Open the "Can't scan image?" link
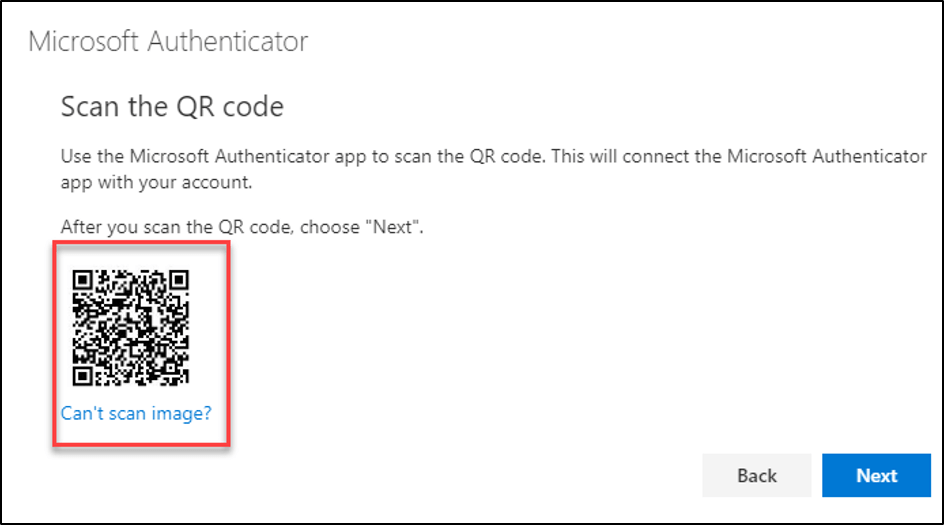The image size is (944, 525). (x=136, y=412)
